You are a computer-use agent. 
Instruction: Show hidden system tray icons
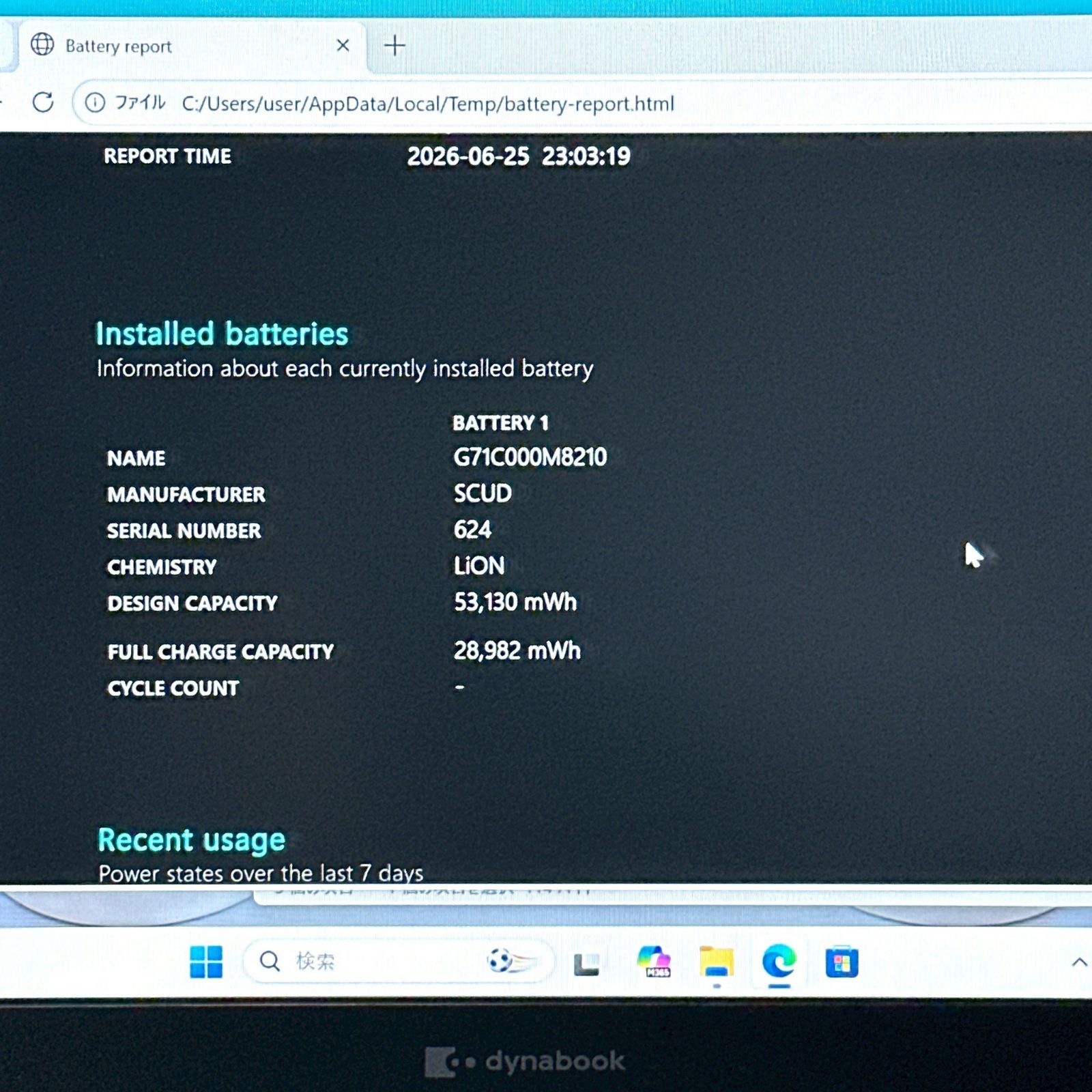(x=1079, y=962)
